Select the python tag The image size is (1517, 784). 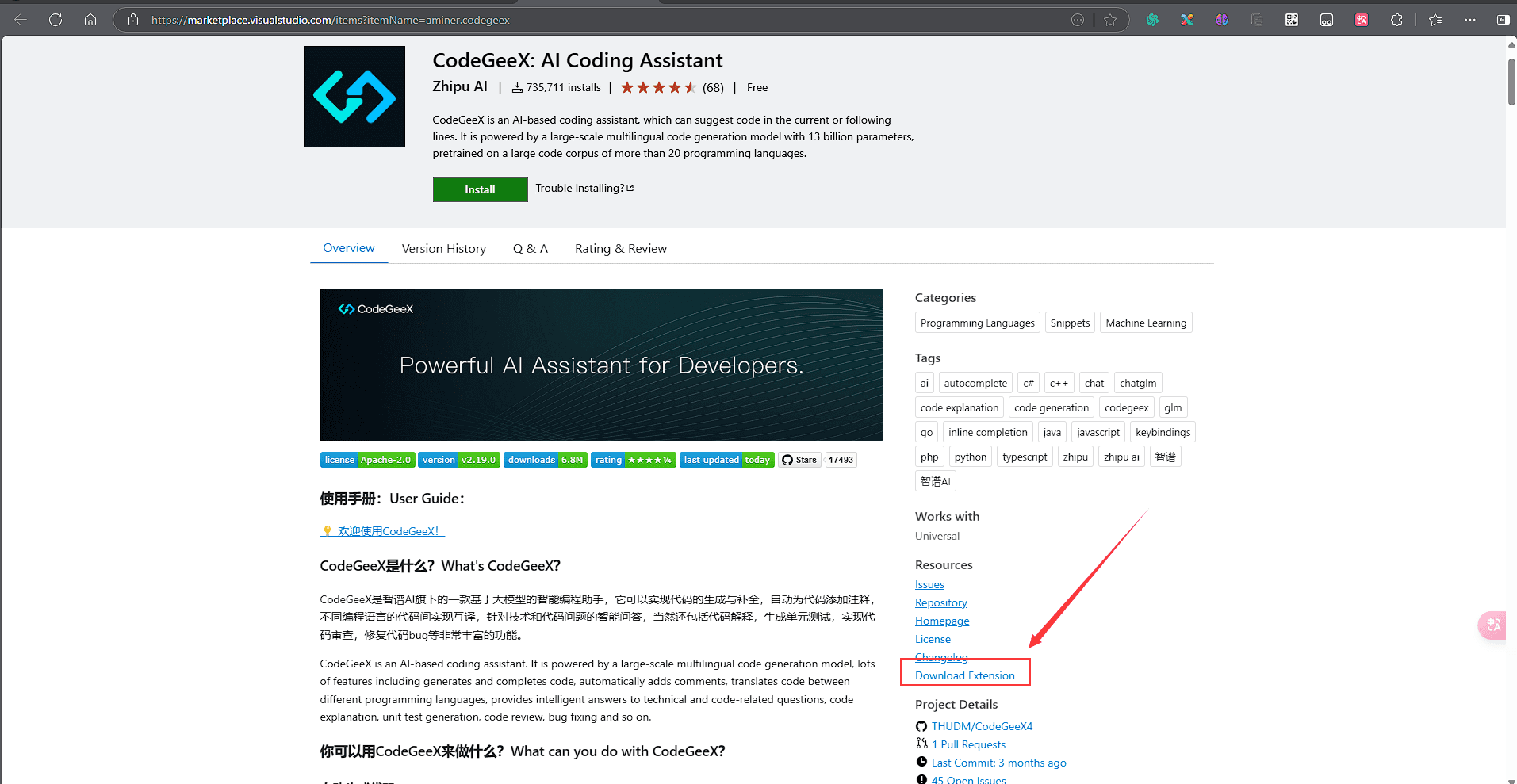[970, 456]
